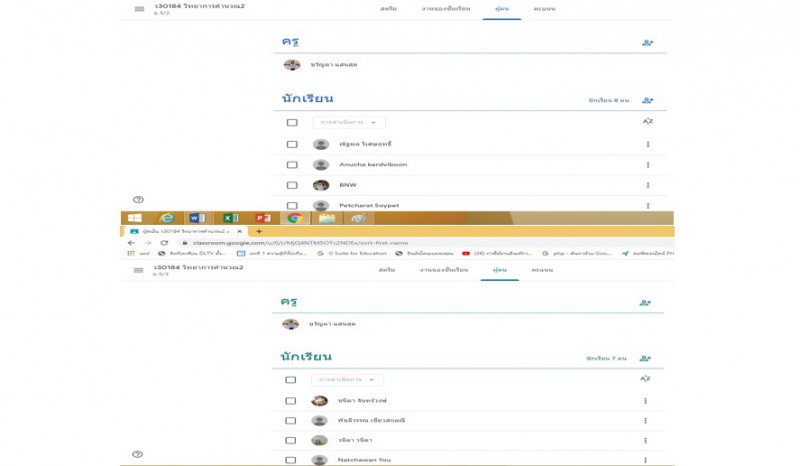Select the checkbox for Natchawan You
Screen dimensions: 800x466
(x=291, y=460)
